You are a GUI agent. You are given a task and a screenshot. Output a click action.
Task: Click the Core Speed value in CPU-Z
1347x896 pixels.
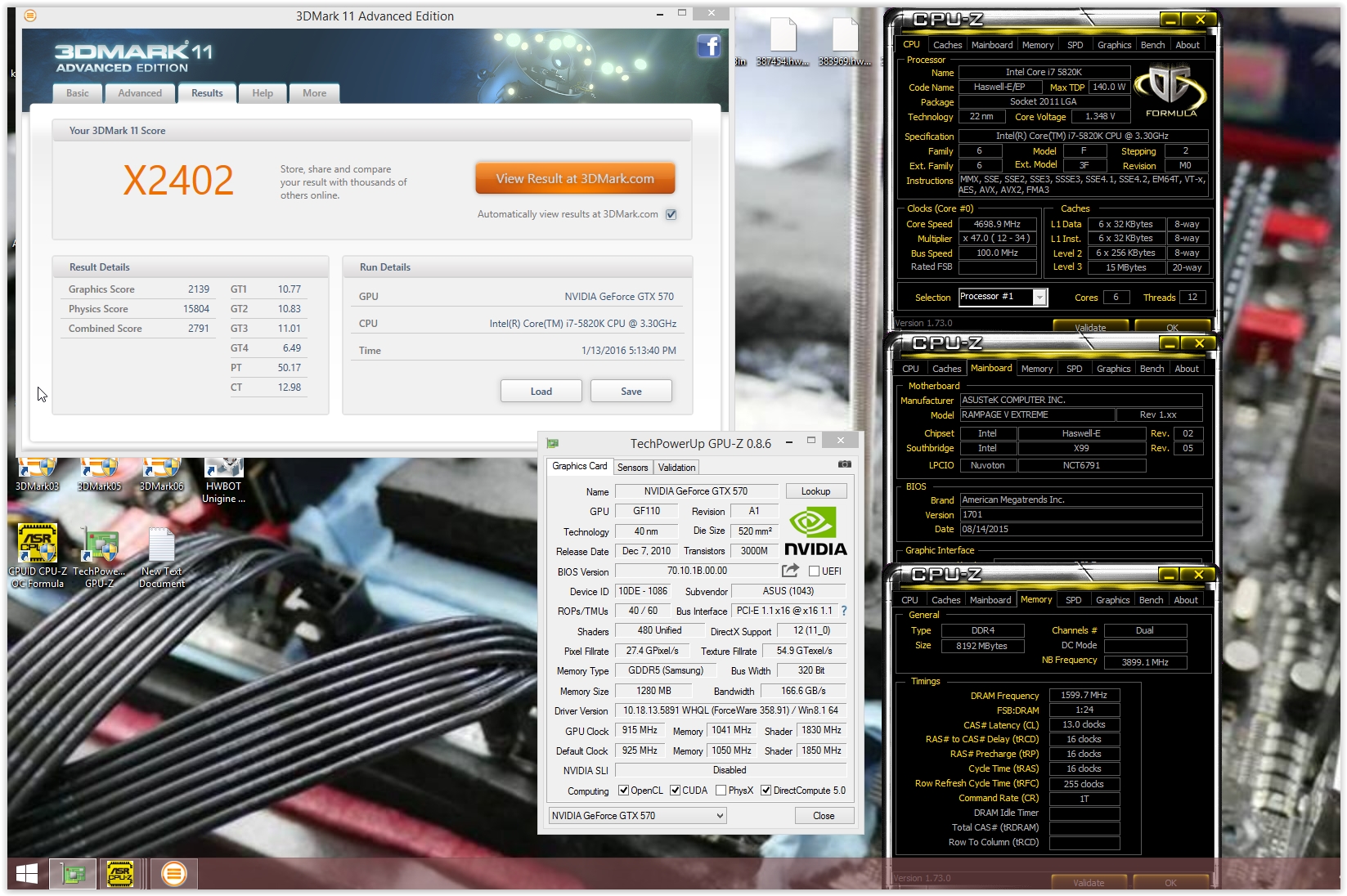click(997, 224)
